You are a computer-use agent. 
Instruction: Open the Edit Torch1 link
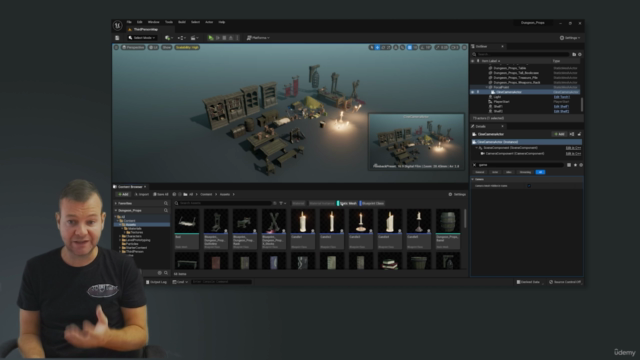click(561, 97)
